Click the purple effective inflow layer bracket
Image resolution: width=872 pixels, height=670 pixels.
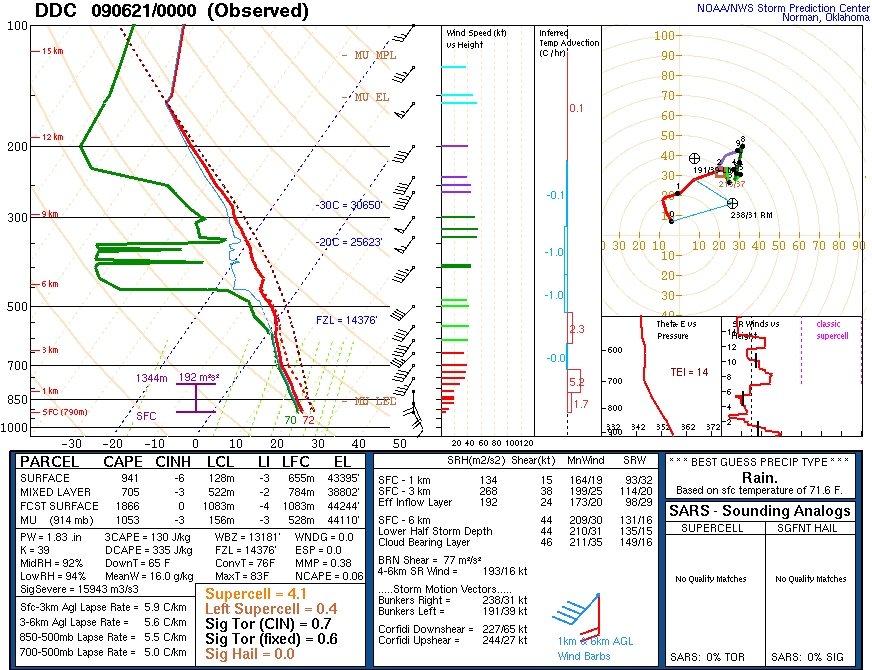(x=196, y=398)
